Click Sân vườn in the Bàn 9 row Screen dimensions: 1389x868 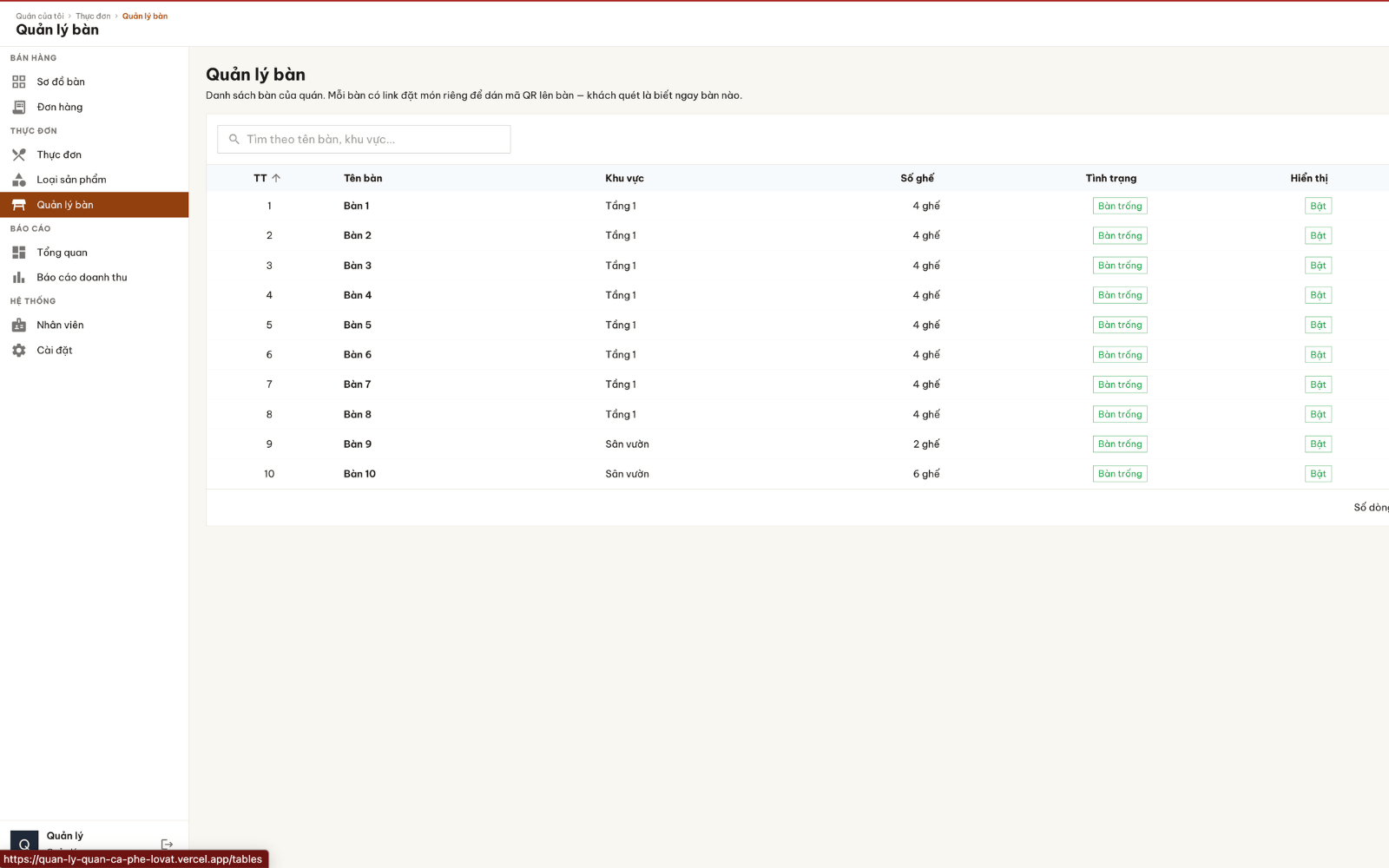point(627,444)
